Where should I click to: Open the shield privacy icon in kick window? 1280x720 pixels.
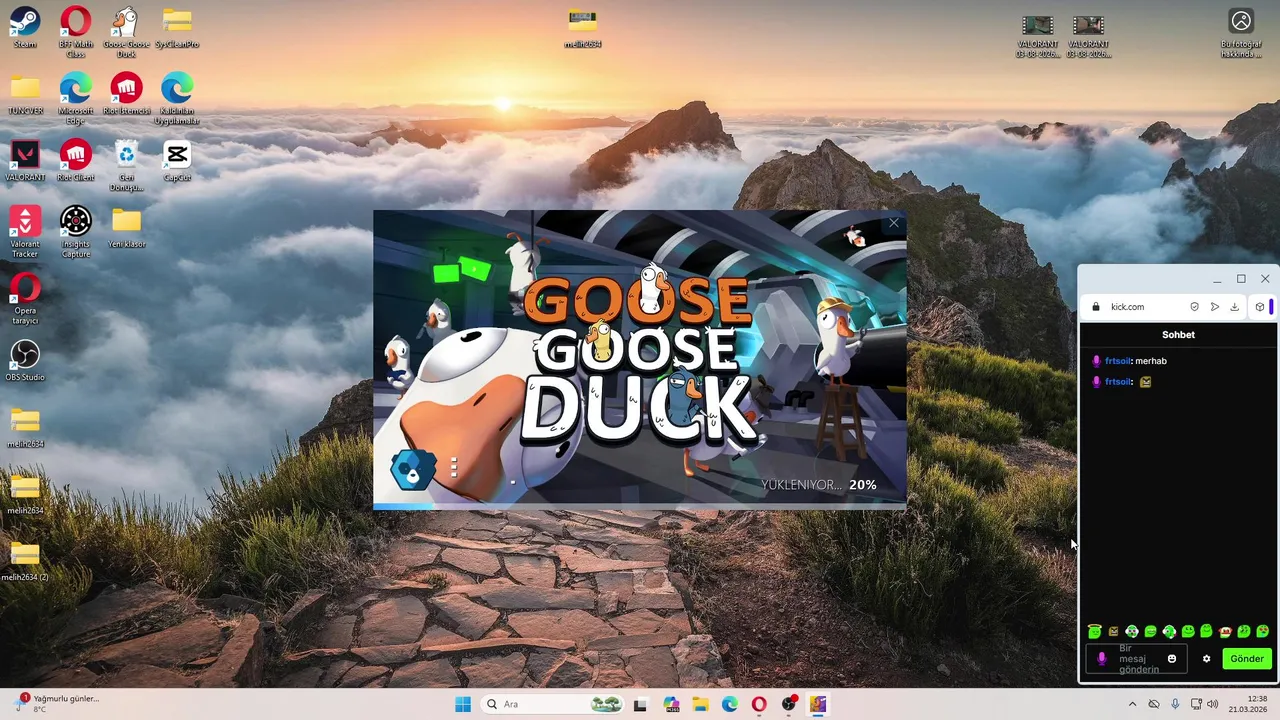click(x=1194, y=307)
